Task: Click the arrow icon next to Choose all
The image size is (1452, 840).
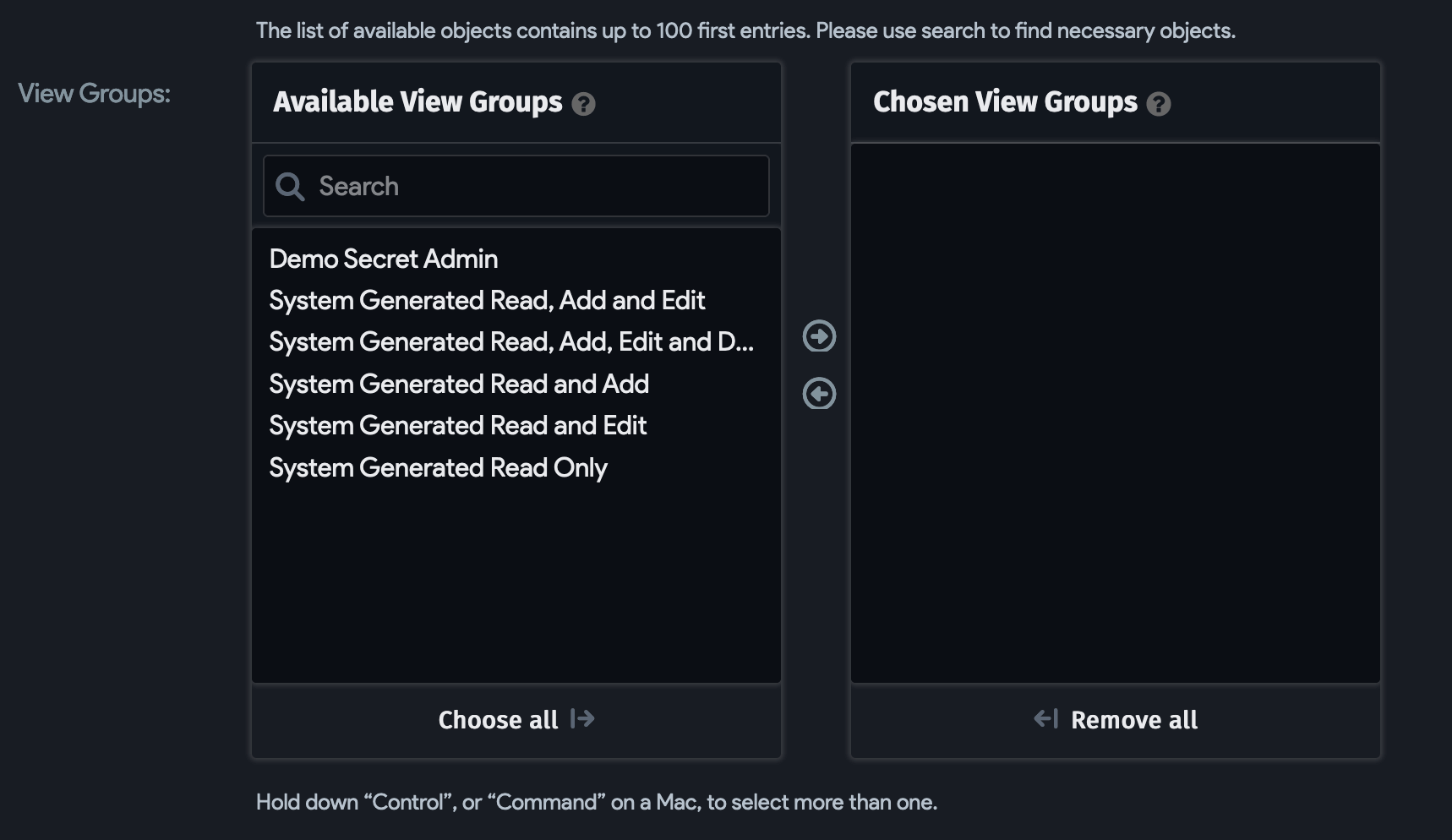Action: pyautogui.click(x=582, y=719)
